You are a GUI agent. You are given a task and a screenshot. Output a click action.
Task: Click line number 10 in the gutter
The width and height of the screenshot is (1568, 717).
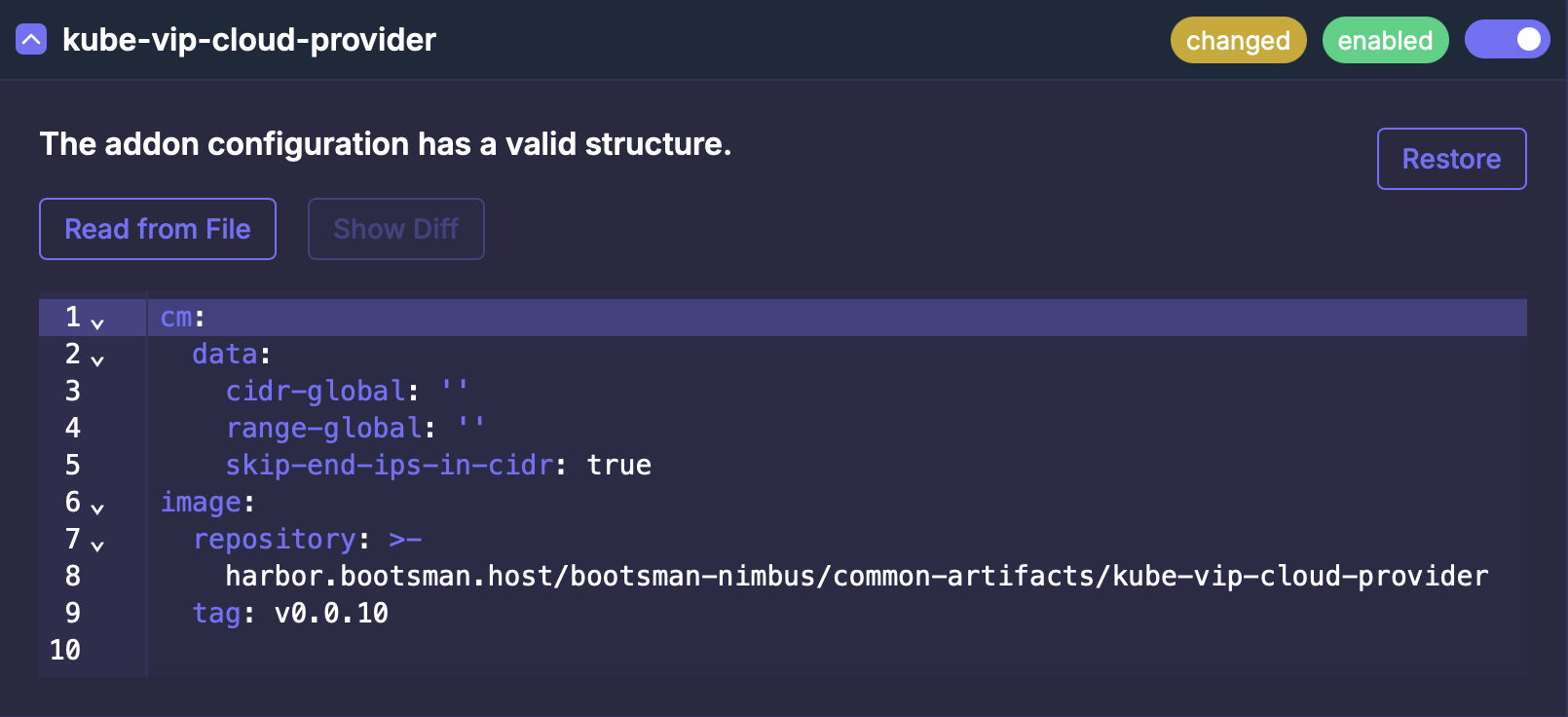[65, 651]
